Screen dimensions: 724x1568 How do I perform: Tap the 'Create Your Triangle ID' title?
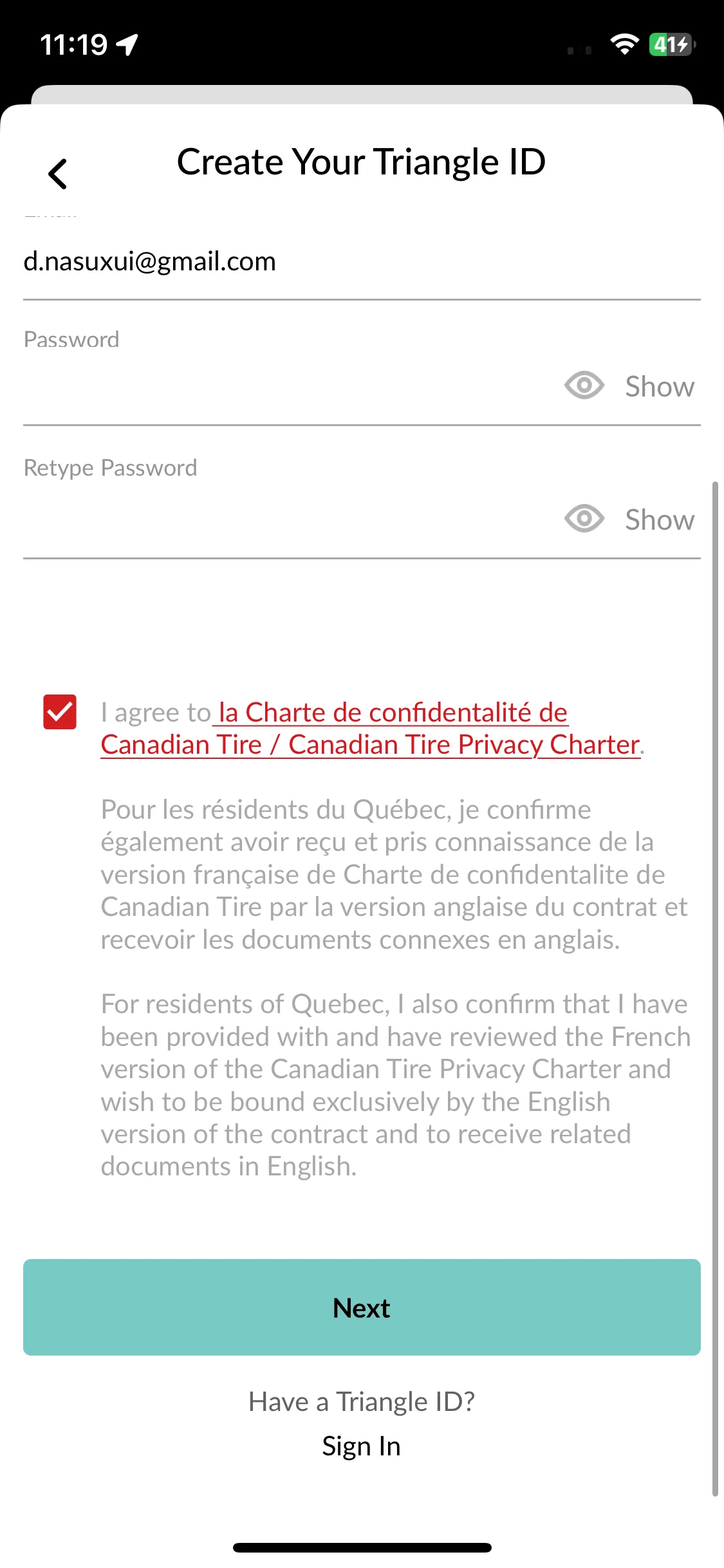click(x=362, y=162)
